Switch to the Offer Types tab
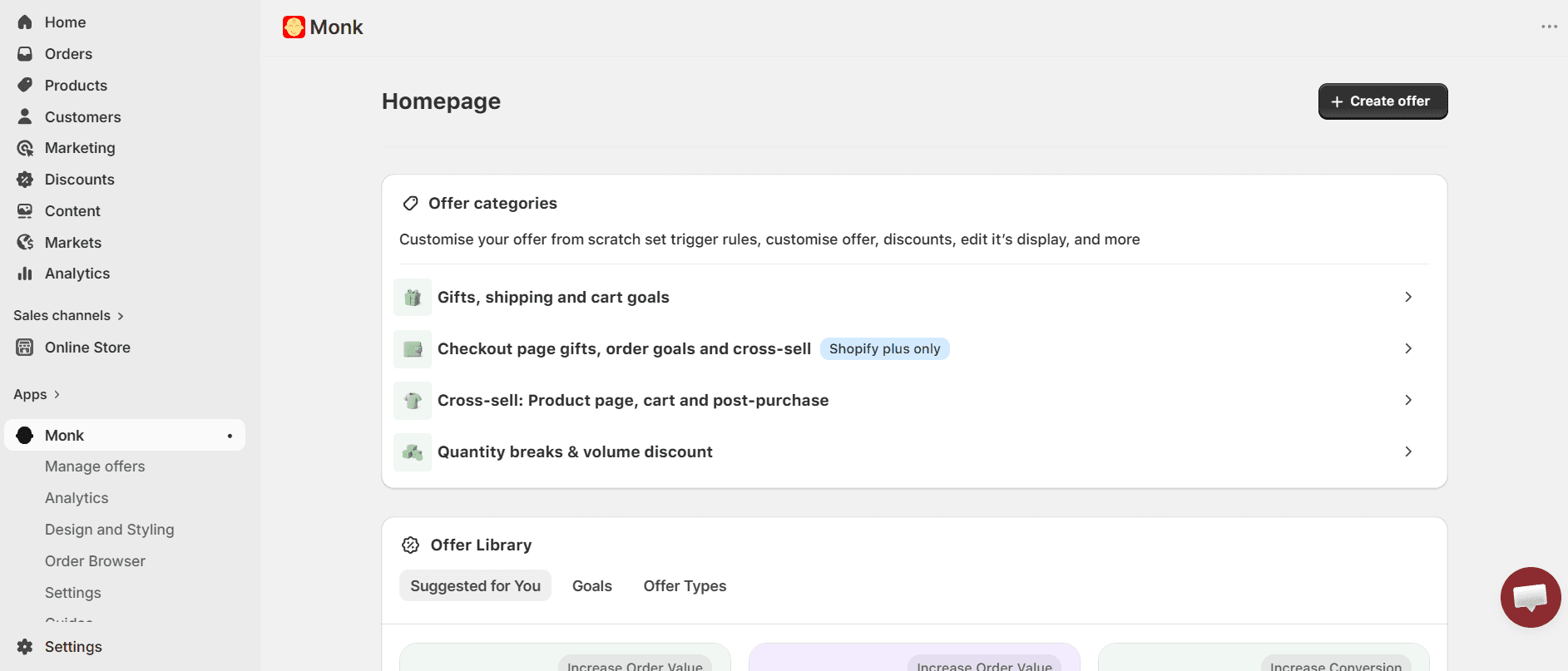The image size is (1568, 671). (x=685, y=585)
